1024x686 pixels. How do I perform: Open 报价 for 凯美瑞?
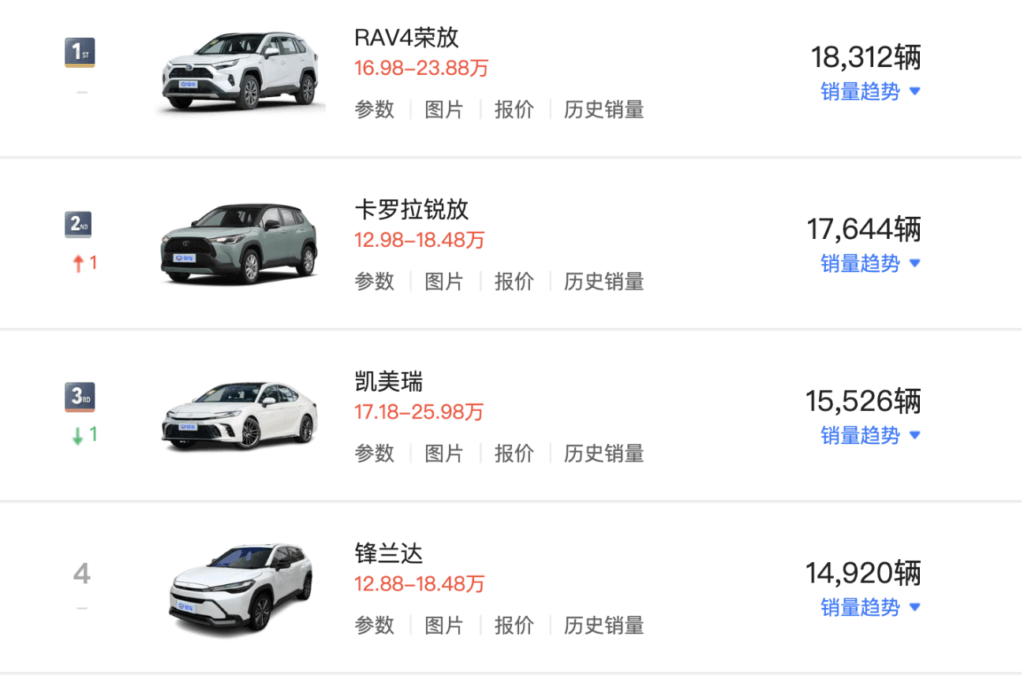click(514, 454)
